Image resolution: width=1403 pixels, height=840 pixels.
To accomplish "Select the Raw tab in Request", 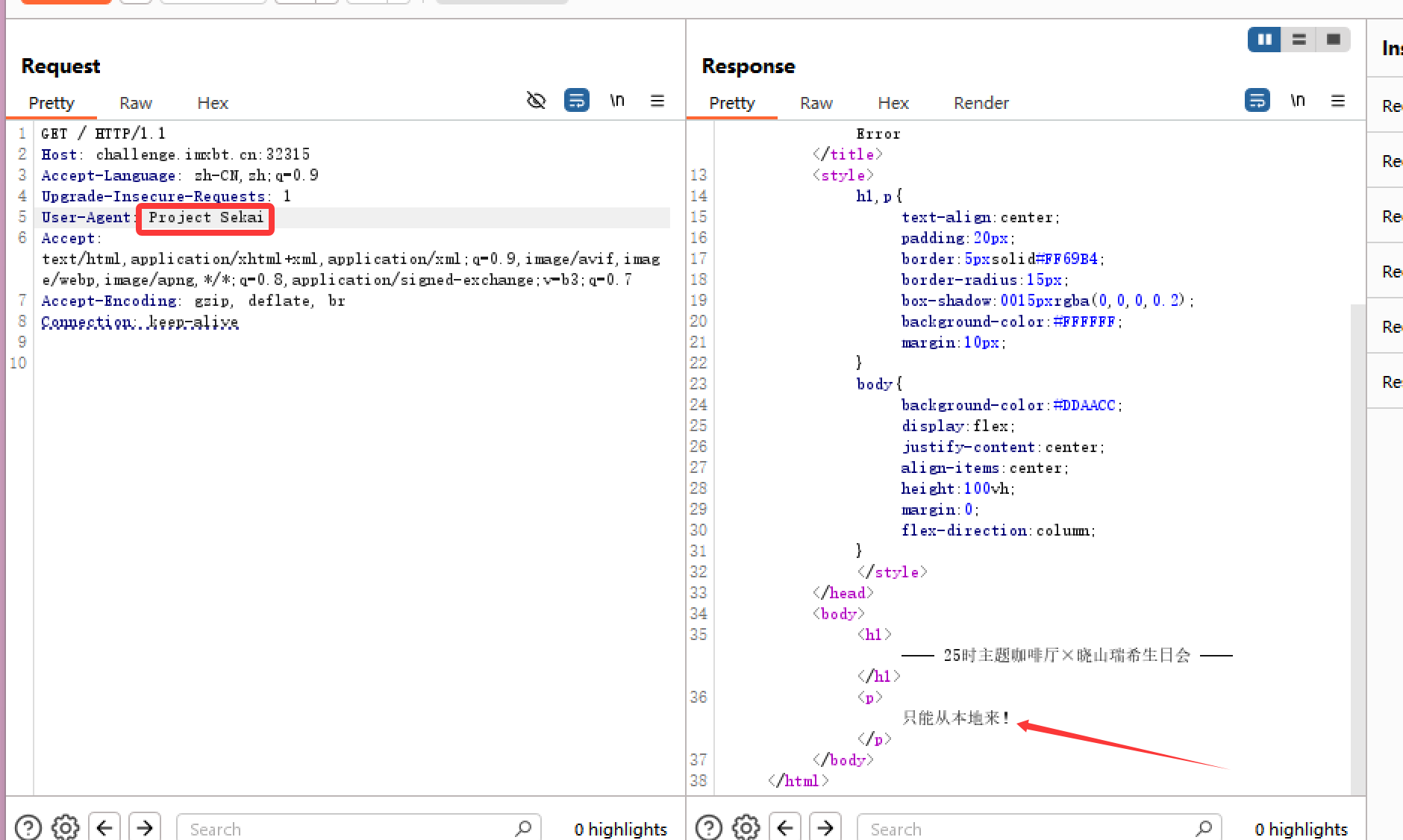I will point(135,103).
